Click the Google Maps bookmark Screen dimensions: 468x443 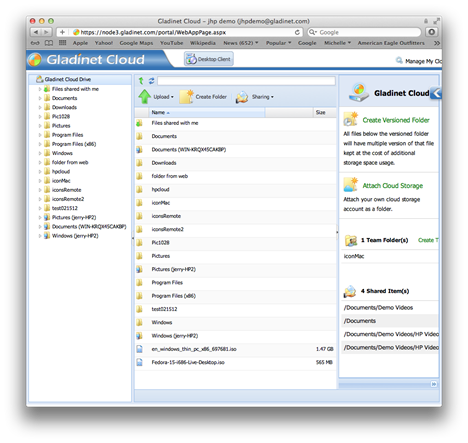136,43
